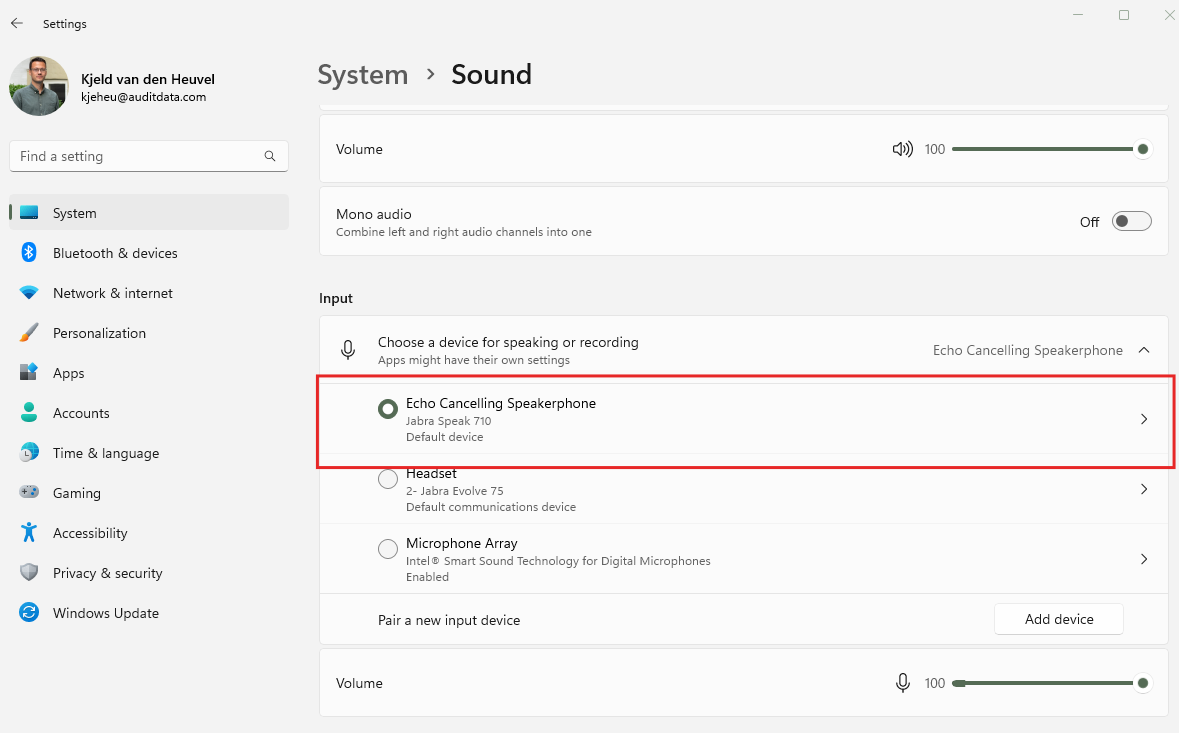The height and width of the screenshot is (733, 1179).
Task: Click the Gaming controller icon
Action: coord(29,492)
